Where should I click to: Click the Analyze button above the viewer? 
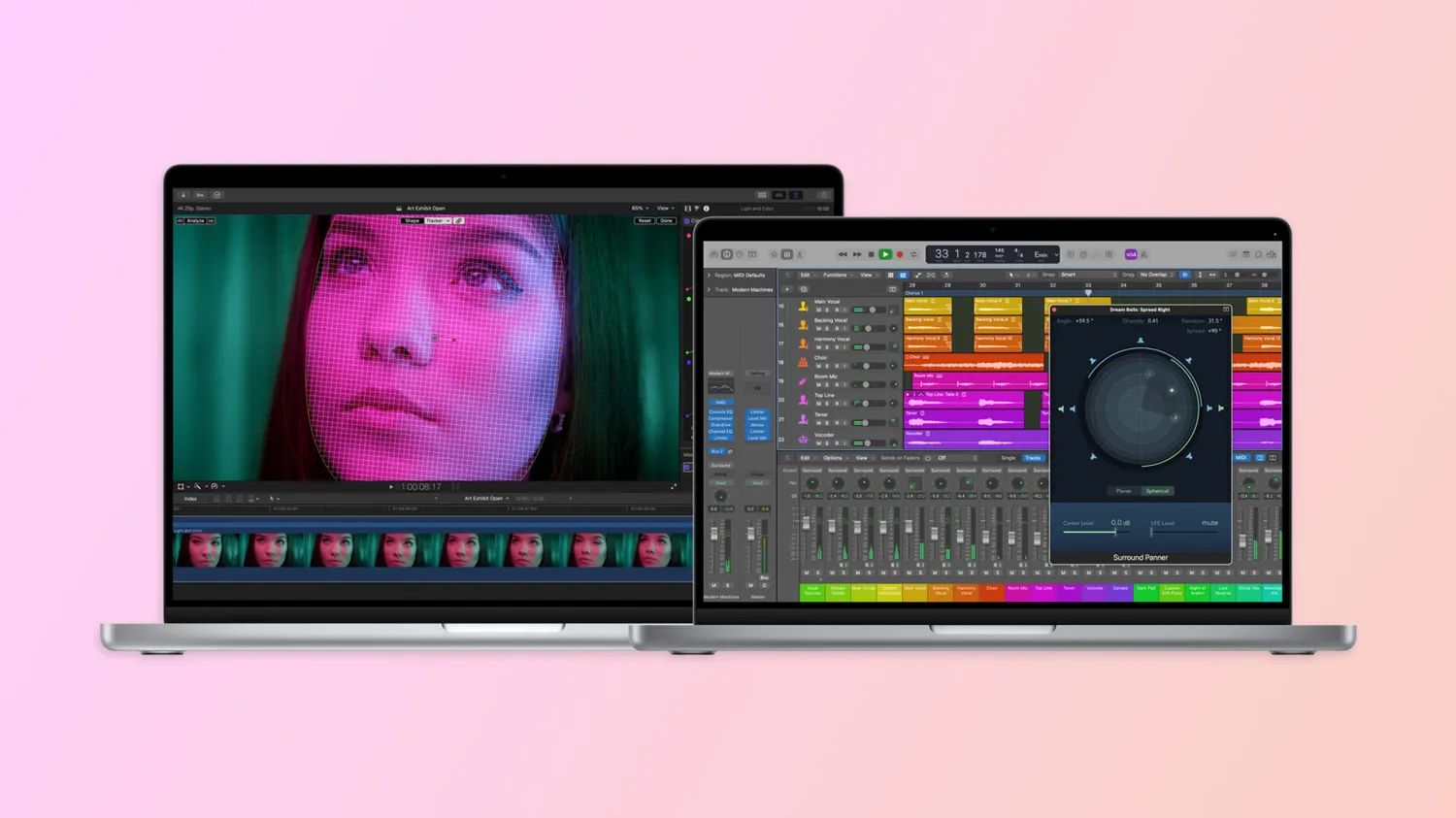click(195, 221)
